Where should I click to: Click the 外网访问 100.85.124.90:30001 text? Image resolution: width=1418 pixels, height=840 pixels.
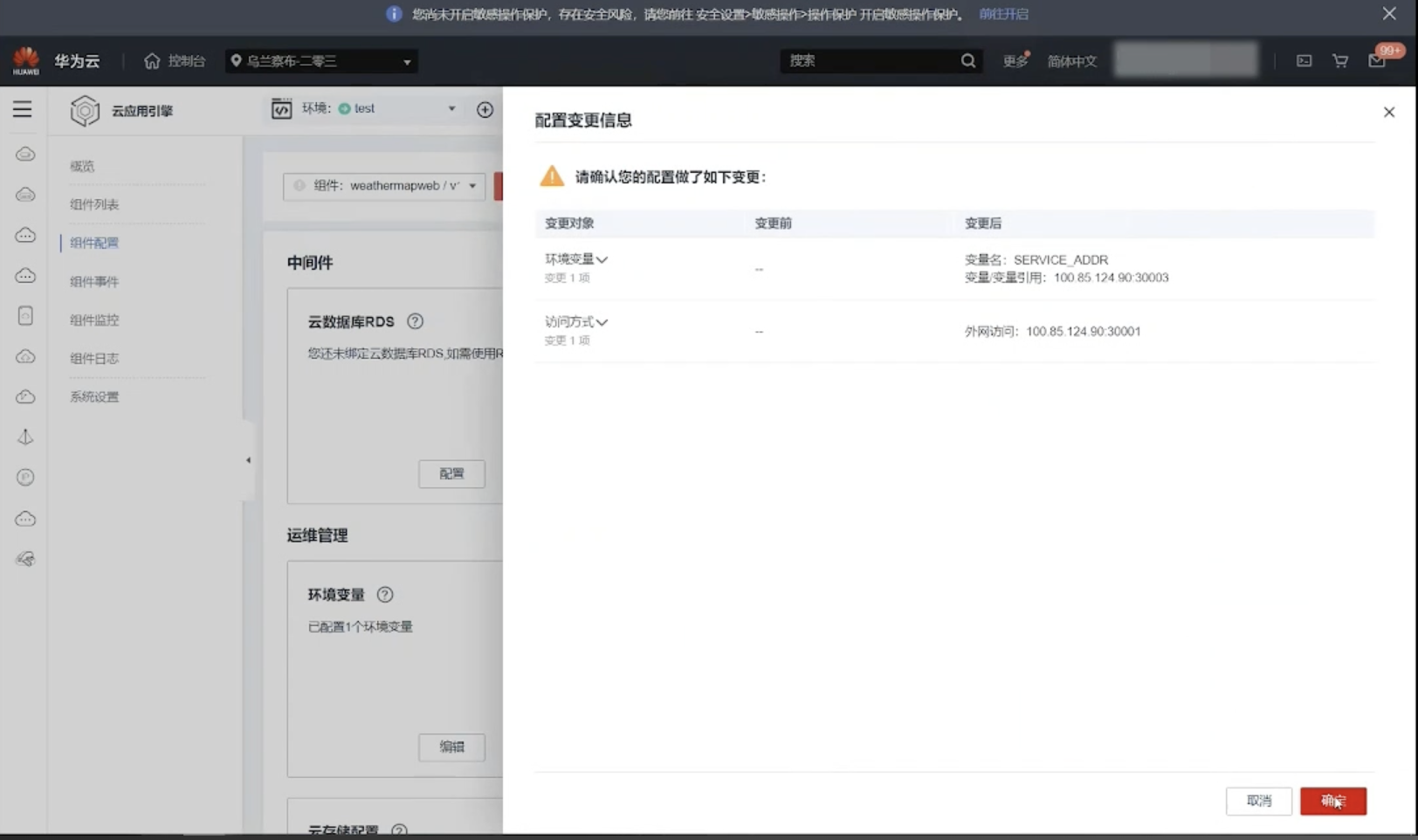click(x=1052, y=332)
